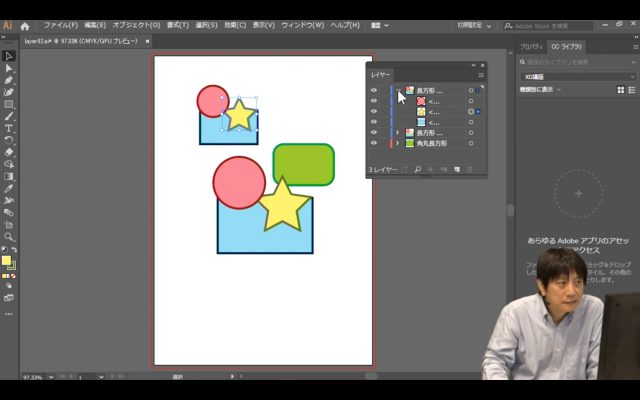
Task: Switch library to list view
Action: click(632, 90)
